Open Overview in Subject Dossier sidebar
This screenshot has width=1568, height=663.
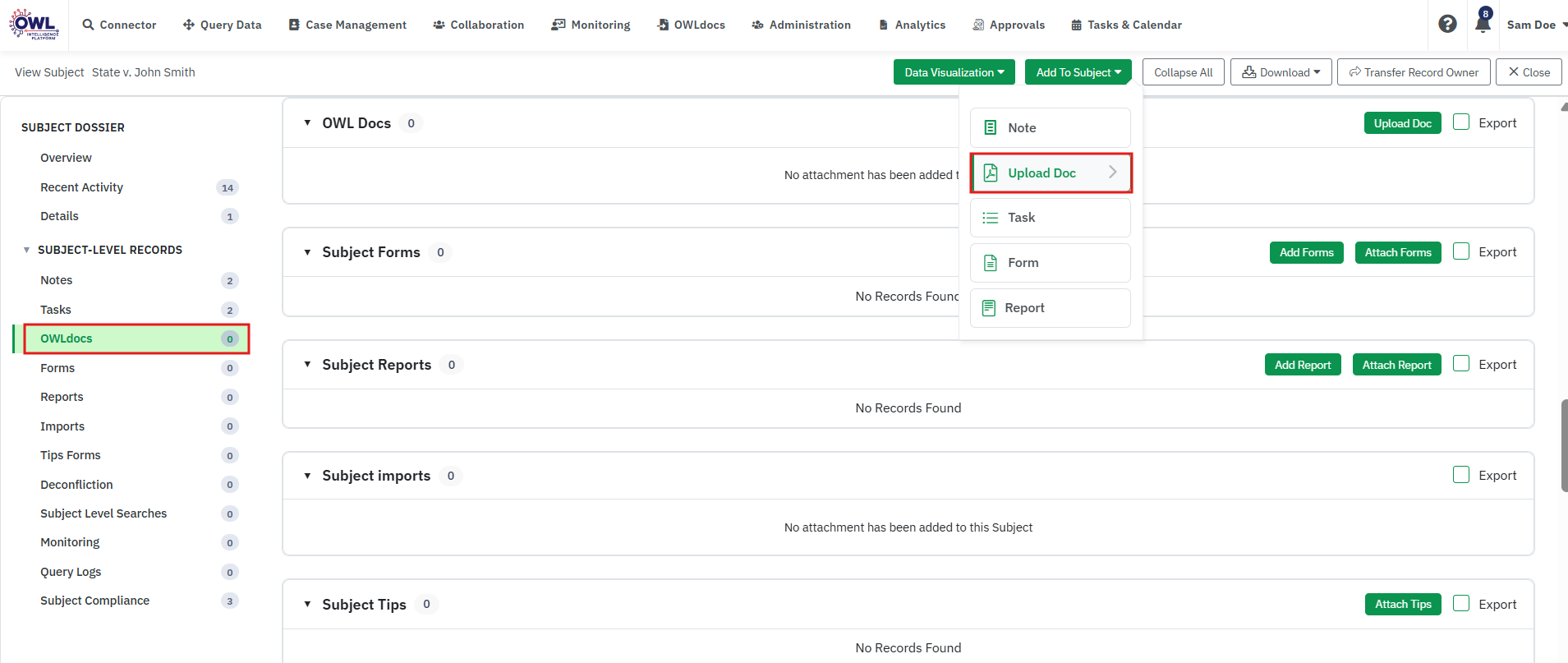[66, 158]
